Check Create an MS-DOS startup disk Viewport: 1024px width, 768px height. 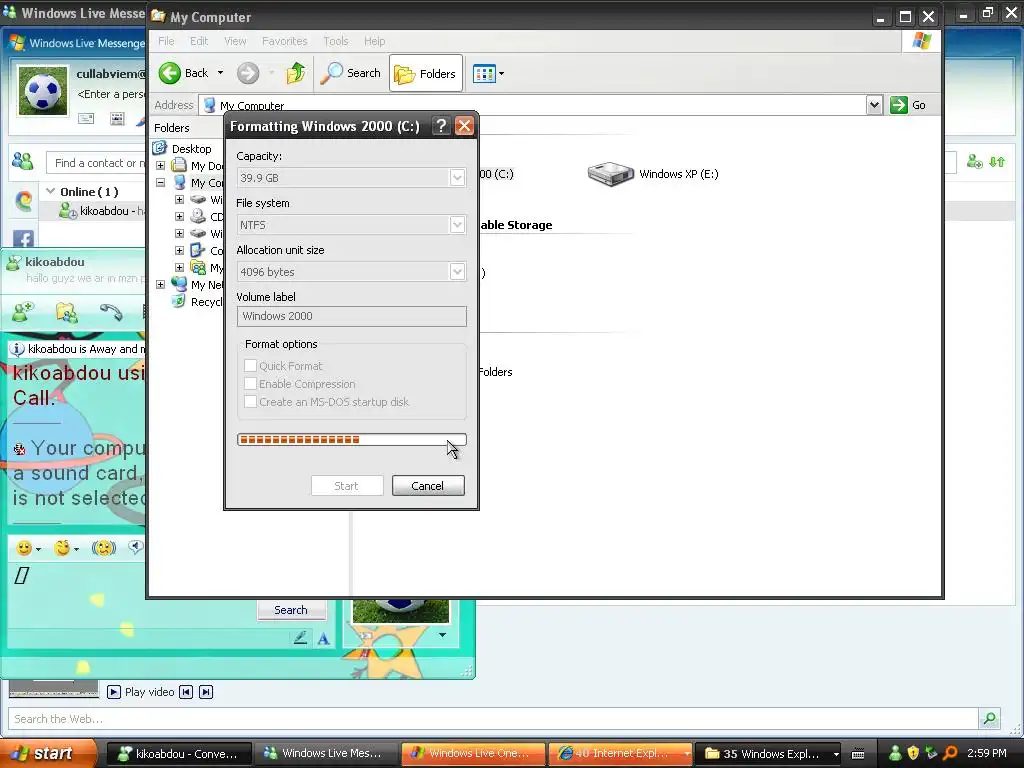[x=250, y=402]
